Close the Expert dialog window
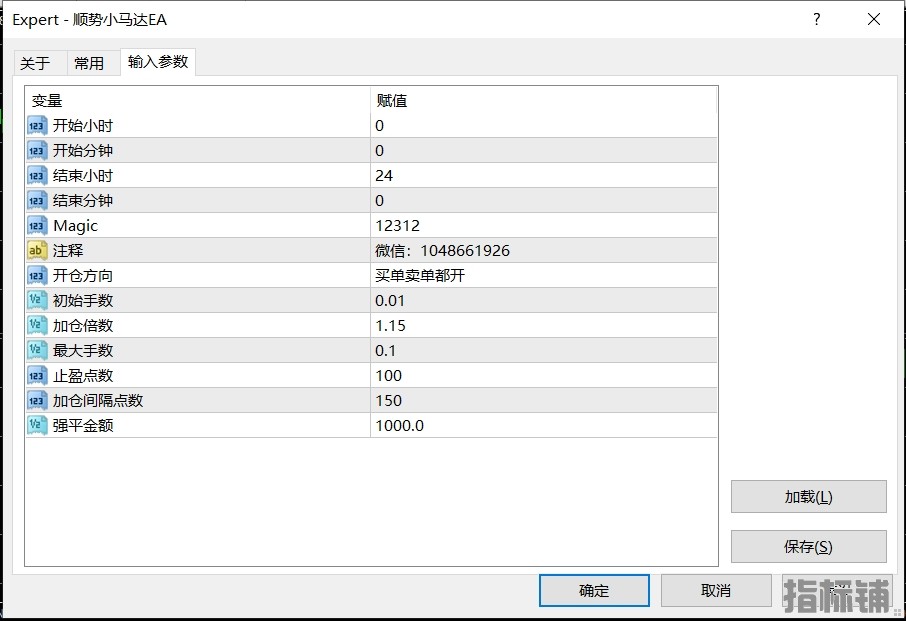This screenshot has height=621, width=906. 874,19
